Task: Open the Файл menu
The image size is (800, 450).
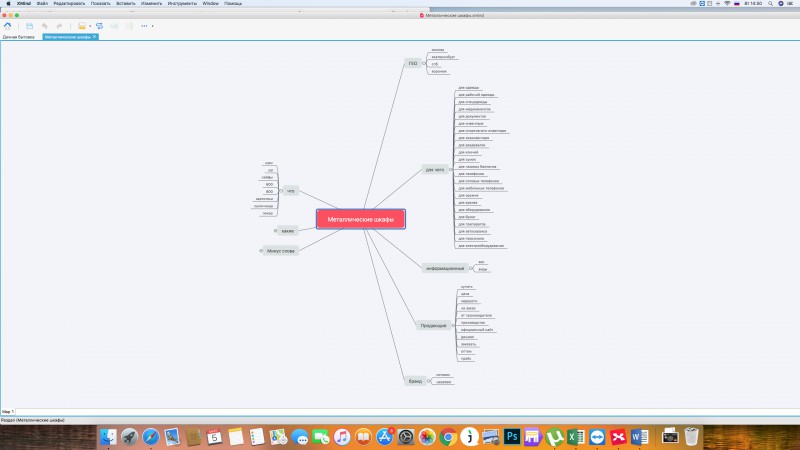Action: [x=42, y=4]
